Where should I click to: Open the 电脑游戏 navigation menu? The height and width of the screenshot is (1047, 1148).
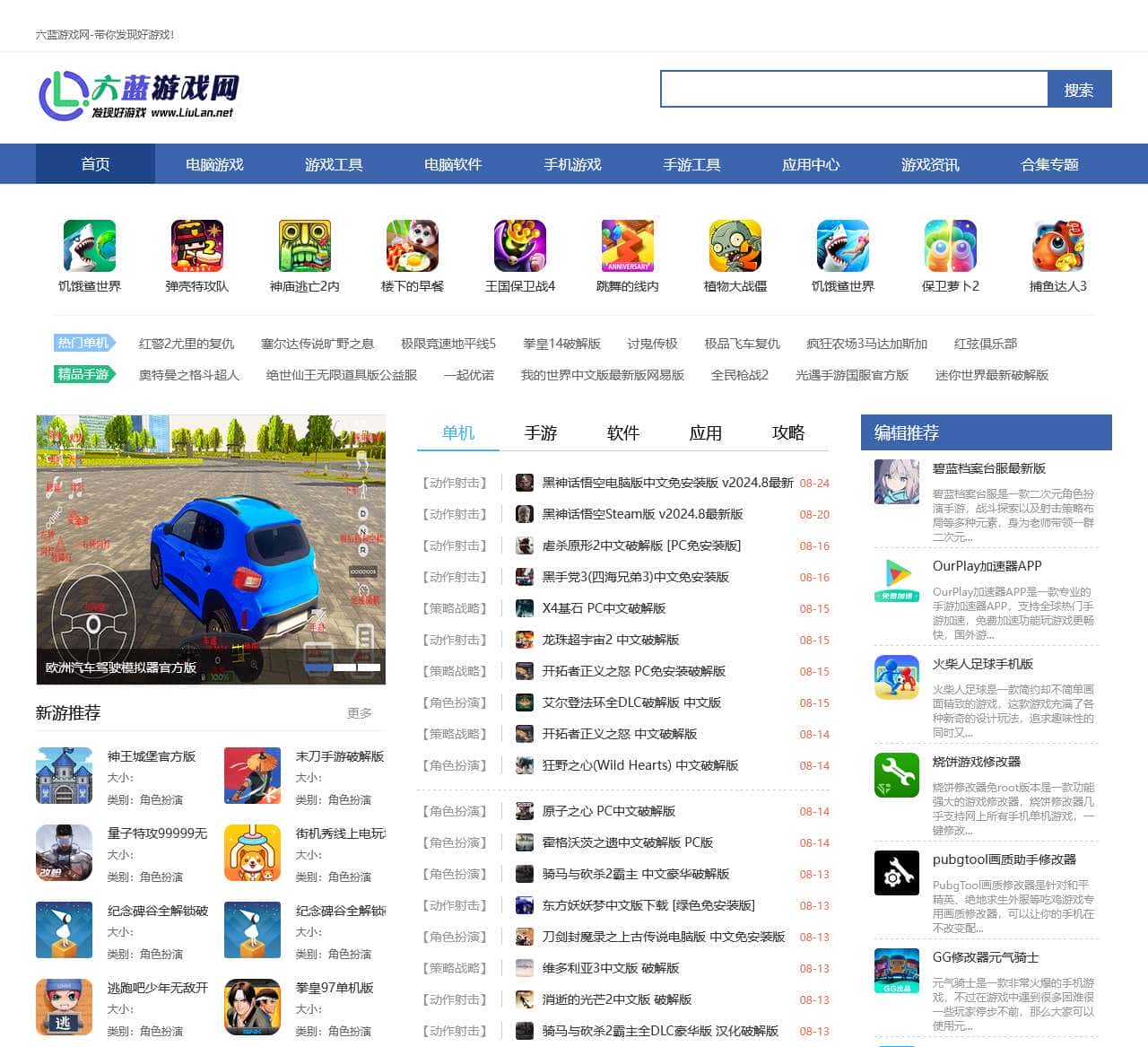click(214, 164)
